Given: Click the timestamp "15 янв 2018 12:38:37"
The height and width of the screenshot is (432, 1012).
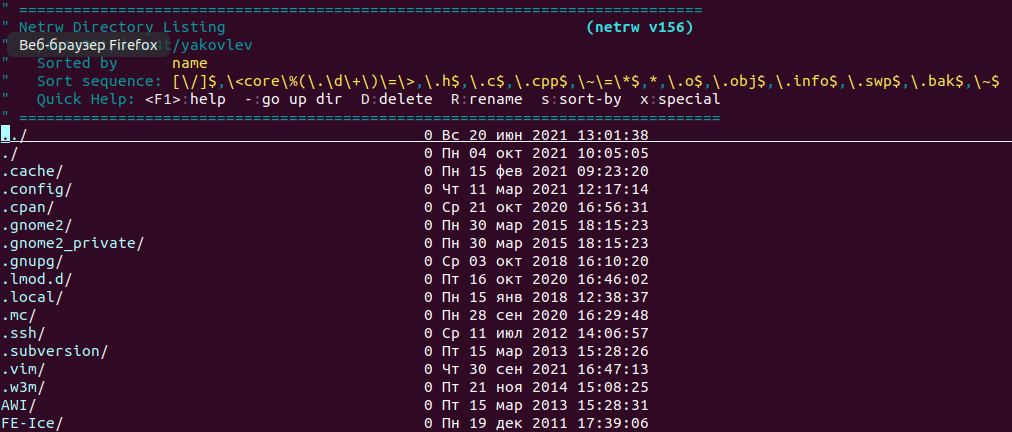Looking at the screenshot, I should tap(558, 298).
